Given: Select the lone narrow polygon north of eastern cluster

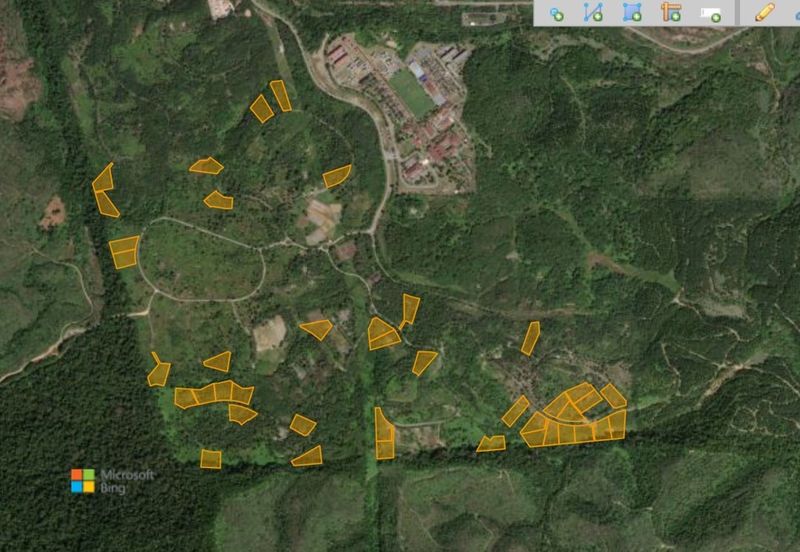Looking at the screenshot, I should click(x=530, y=337).
